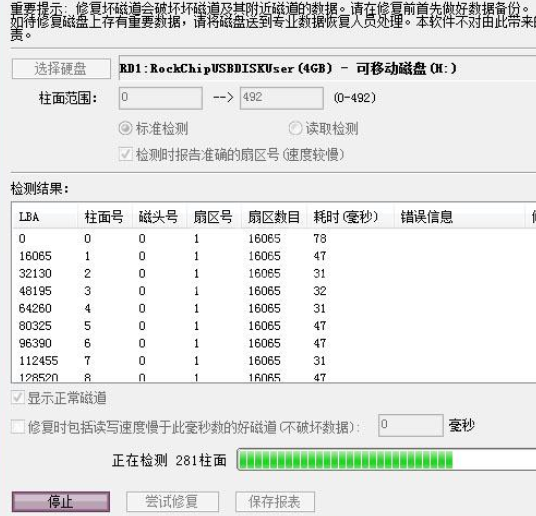This screenshot has width=536, height=516.
Task: Click the milliseconds threshold input field
Action: [x=411, y=425]
